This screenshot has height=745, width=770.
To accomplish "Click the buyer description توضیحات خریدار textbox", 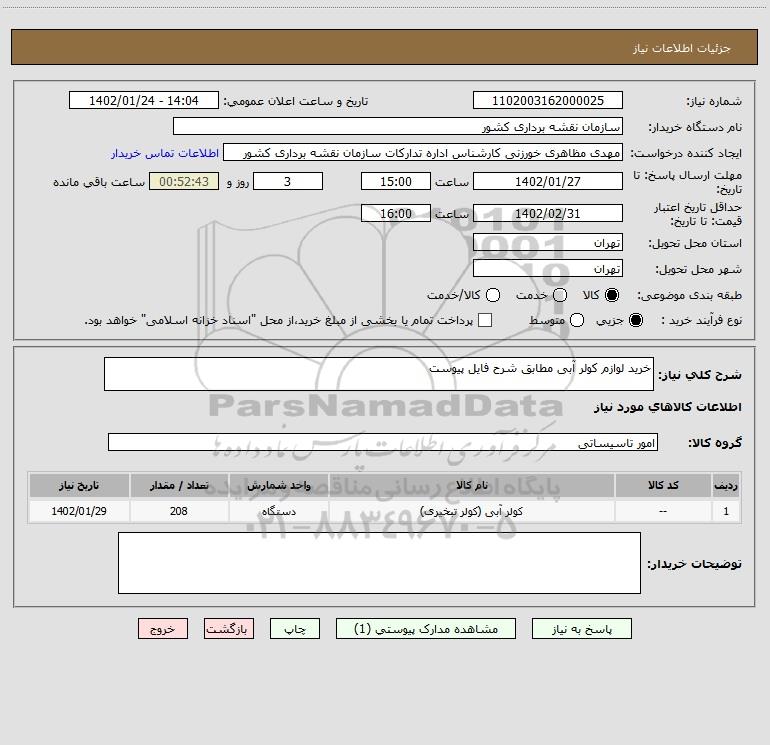I will (x=379, y=563).
